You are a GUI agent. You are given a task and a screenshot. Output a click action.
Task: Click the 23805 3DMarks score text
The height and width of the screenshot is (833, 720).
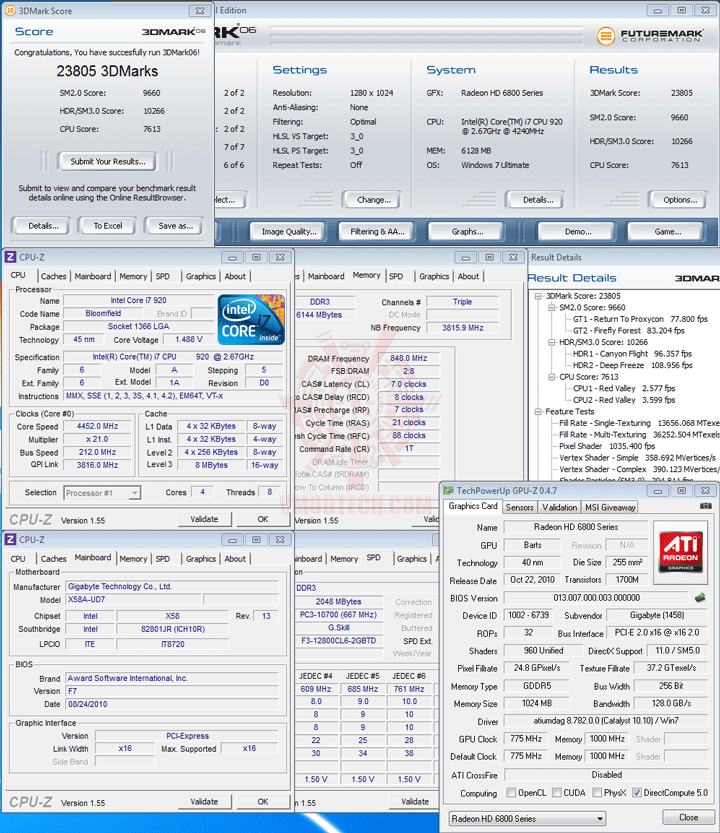(x=107, y=71)
